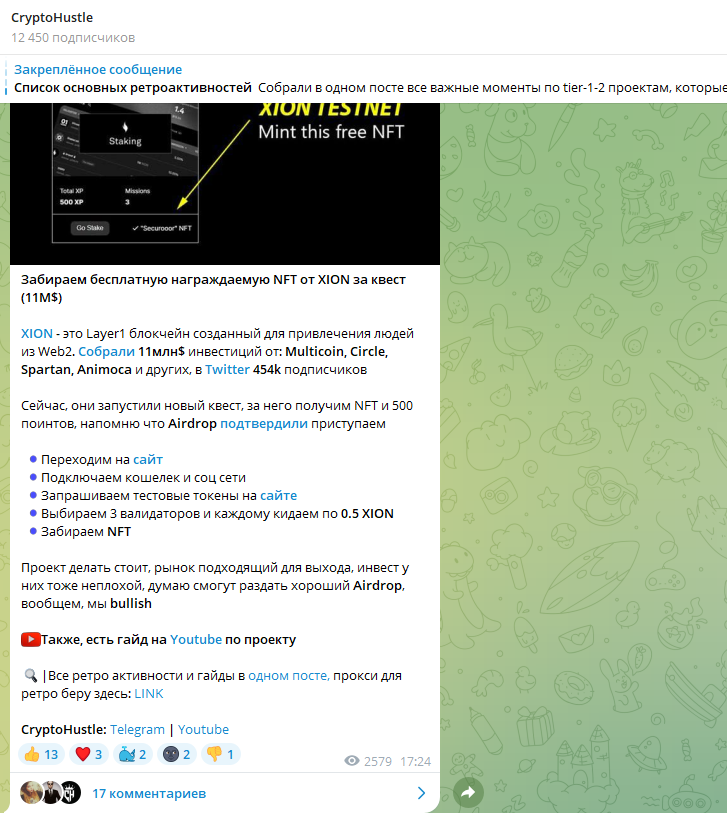This screenshot has width=727, height=813.
Task: Open the CryptoHustle Telegram footer link
Action: (137, 730)
